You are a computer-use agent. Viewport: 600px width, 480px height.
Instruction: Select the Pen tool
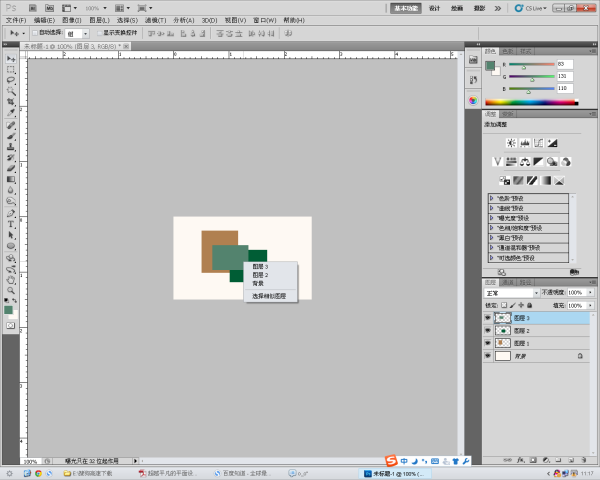tap(11, 213)
